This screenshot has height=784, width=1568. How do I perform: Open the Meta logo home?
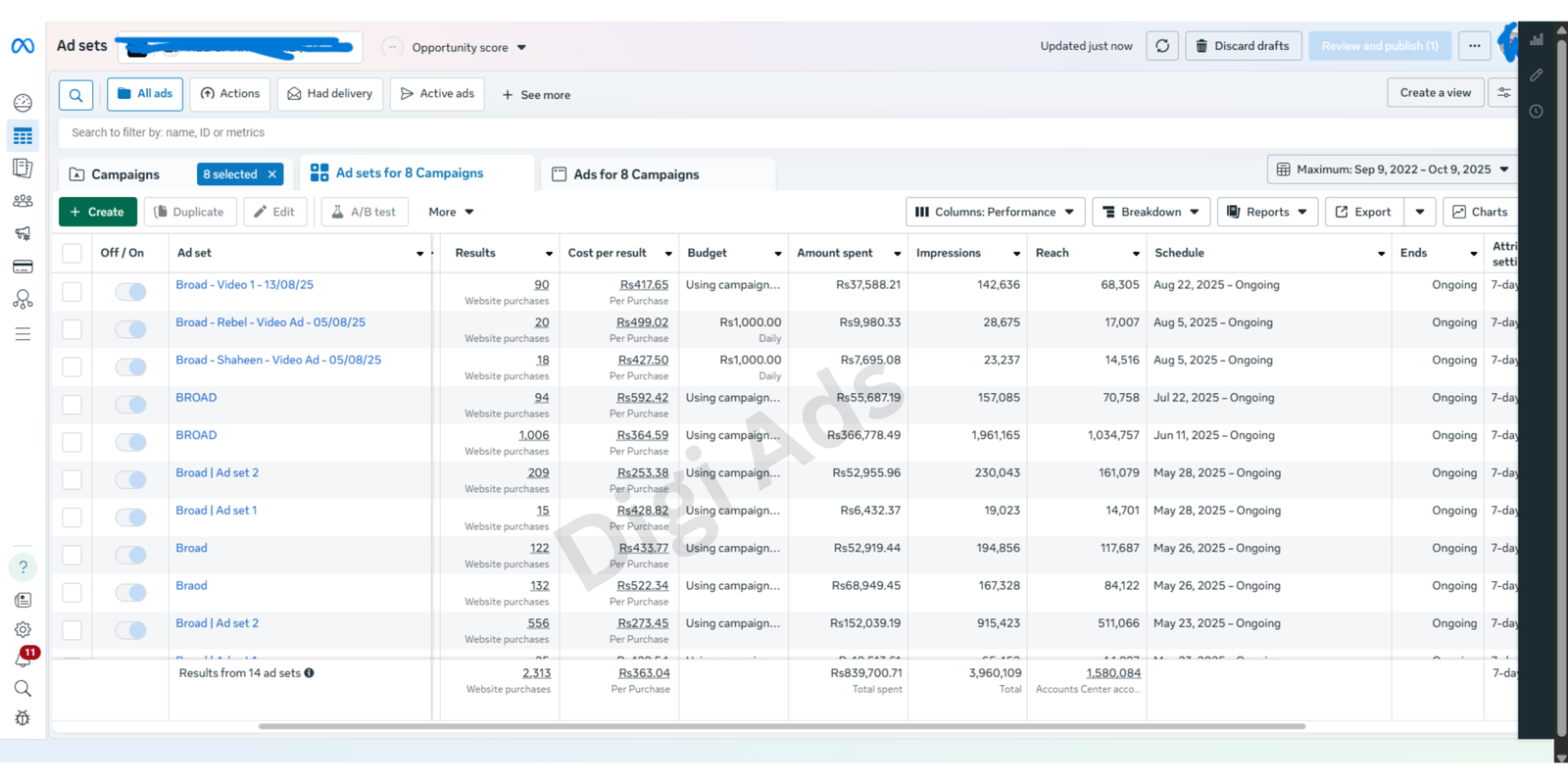pos(23,46)
